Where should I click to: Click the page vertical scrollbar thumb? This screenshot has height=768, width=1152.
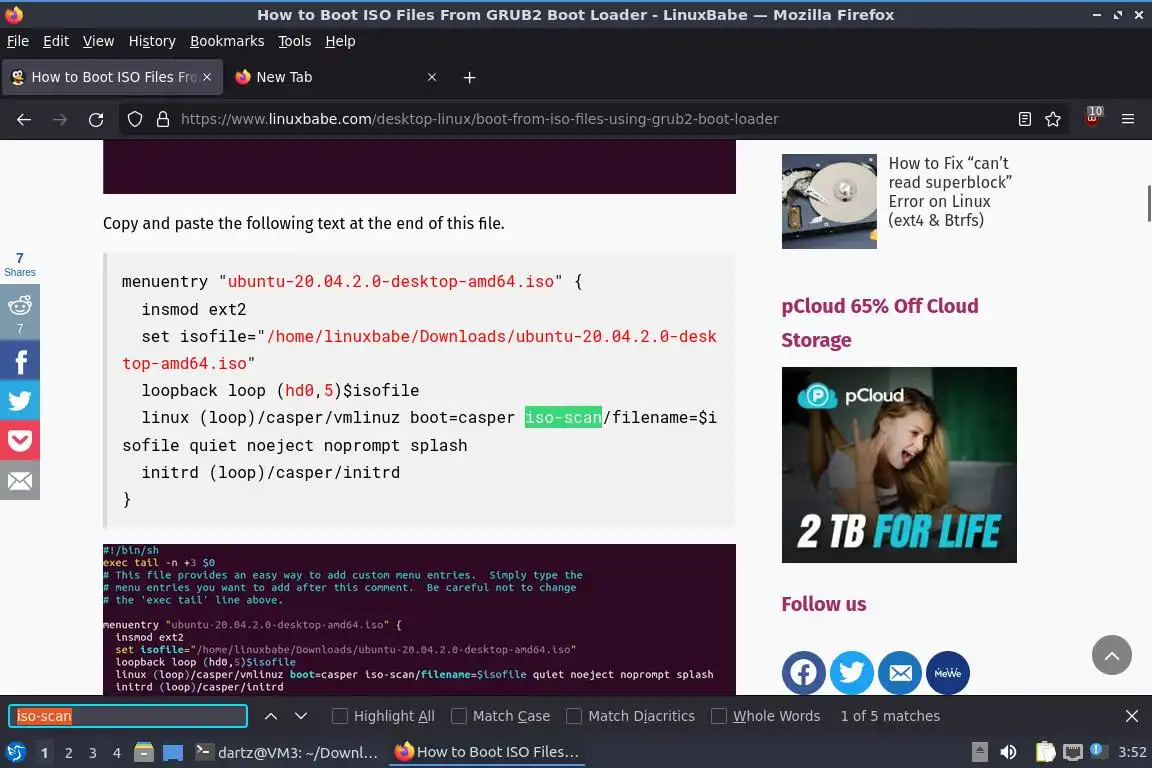(x=1148, y=204)
